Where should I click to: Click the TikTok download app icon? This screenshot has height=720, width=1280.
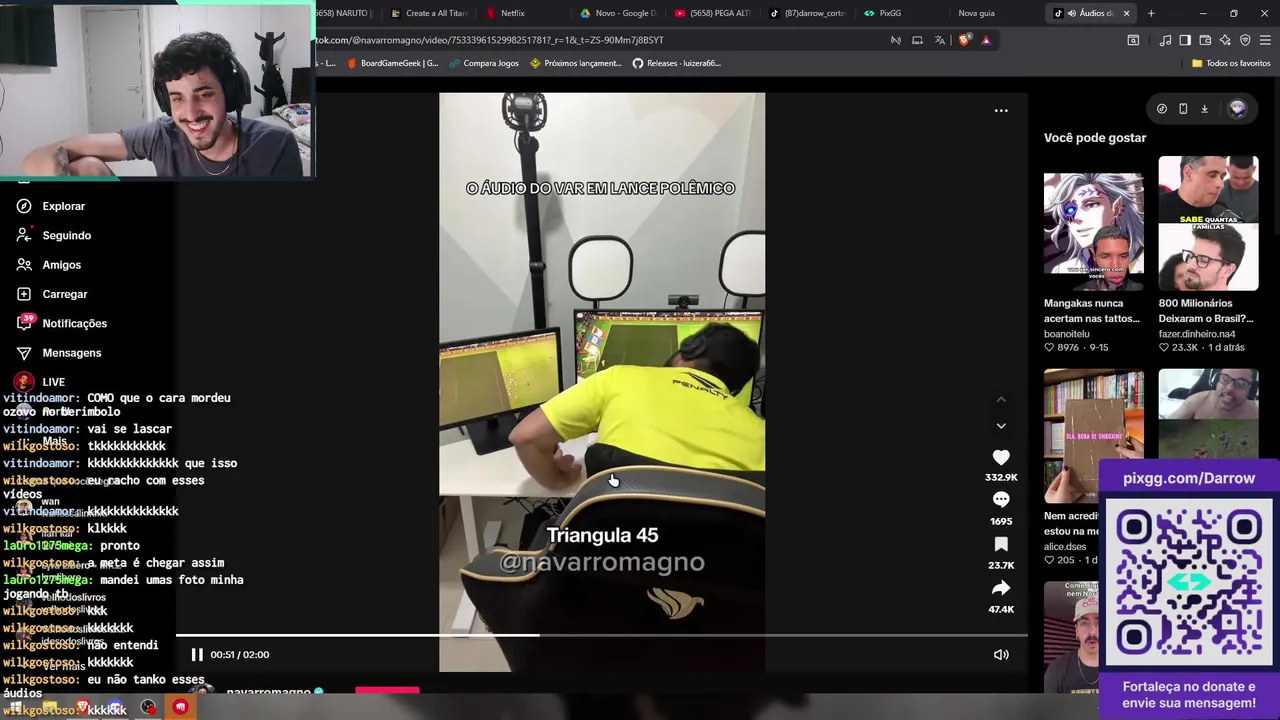[1204, 109]
